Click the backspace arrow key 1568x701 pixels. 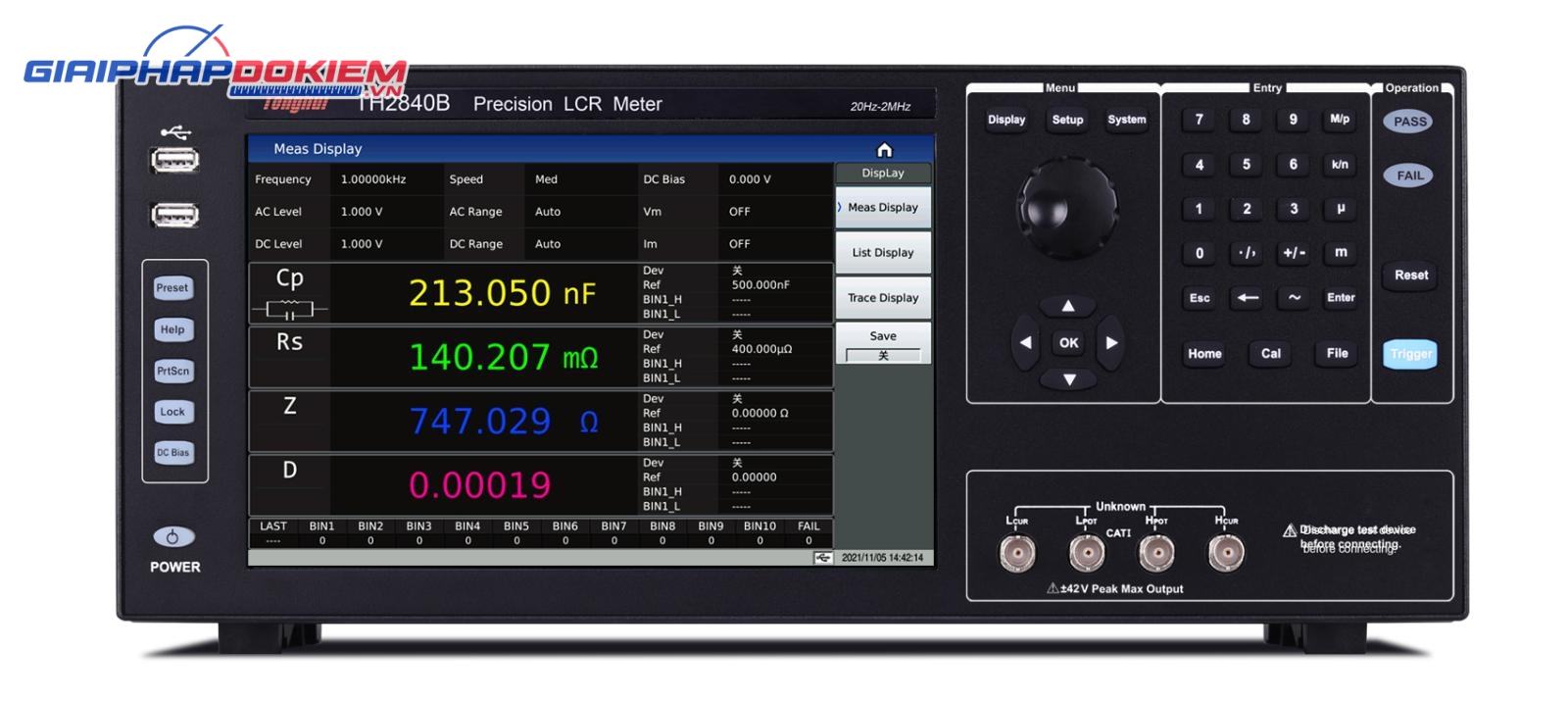coord(1248,298)
